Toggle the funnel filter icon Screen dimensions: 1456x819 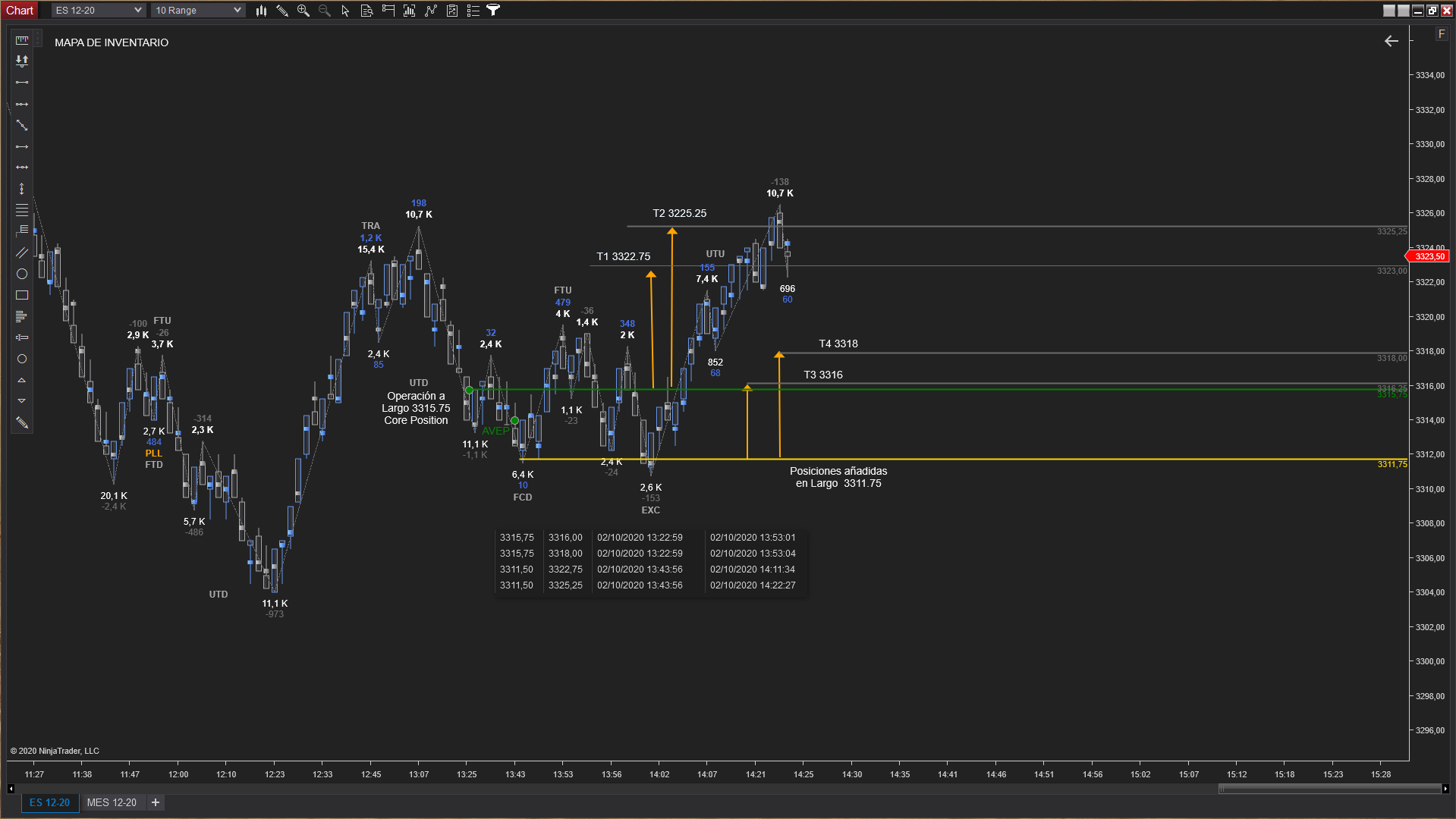click(x=493, y=11)
